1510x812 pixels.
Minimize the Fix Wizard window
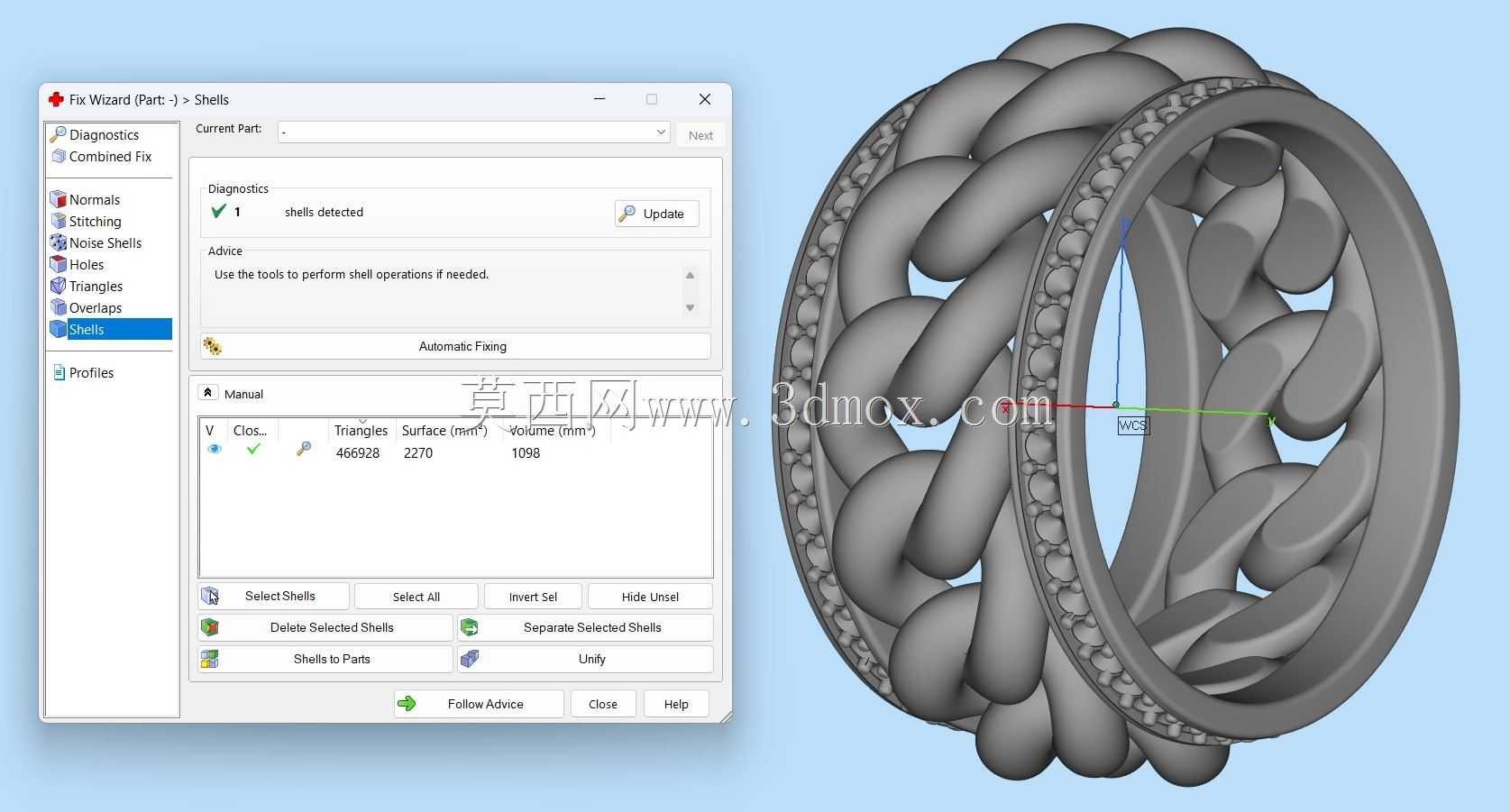tap(599, 99)
